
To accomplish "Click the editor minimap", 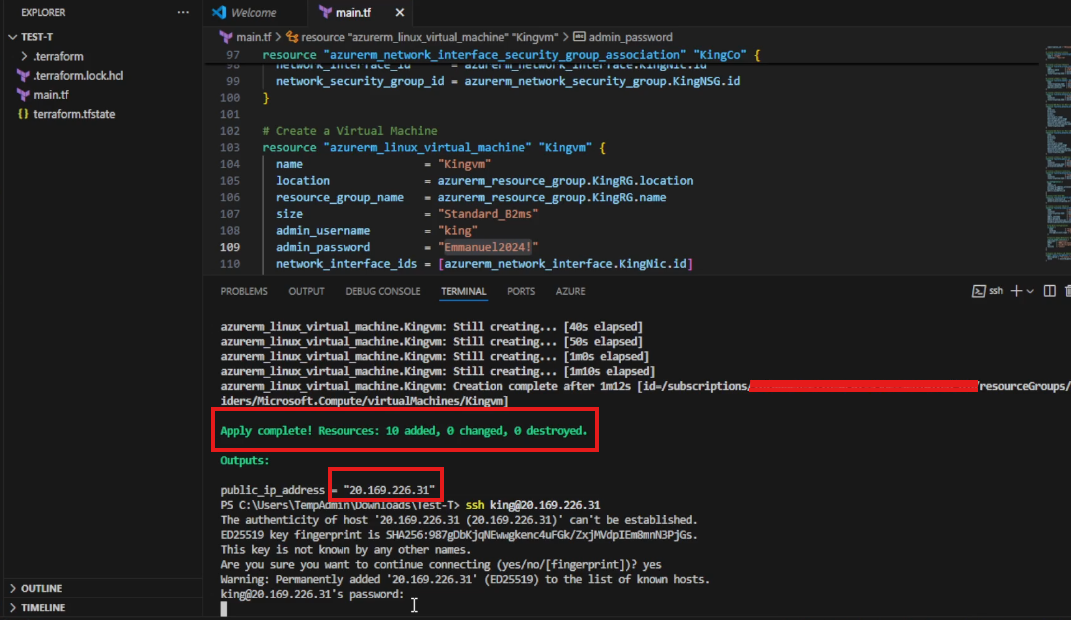I will [1057, 153].
